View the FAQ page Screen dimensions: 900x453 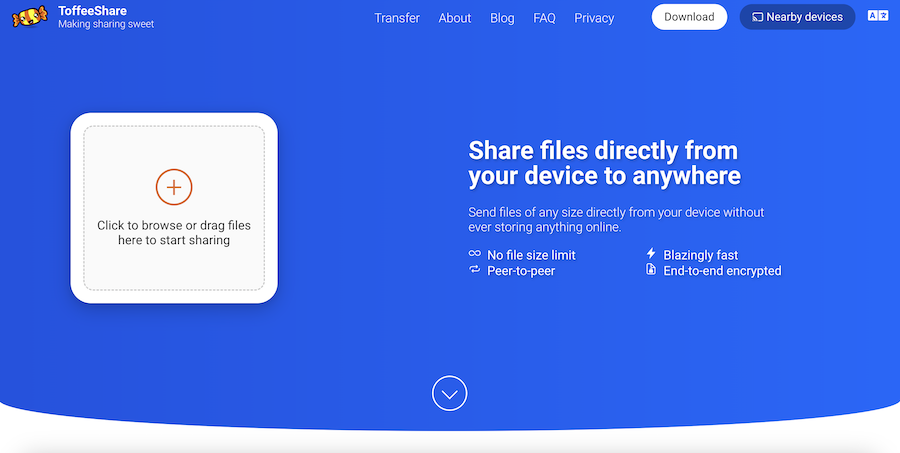544,18
